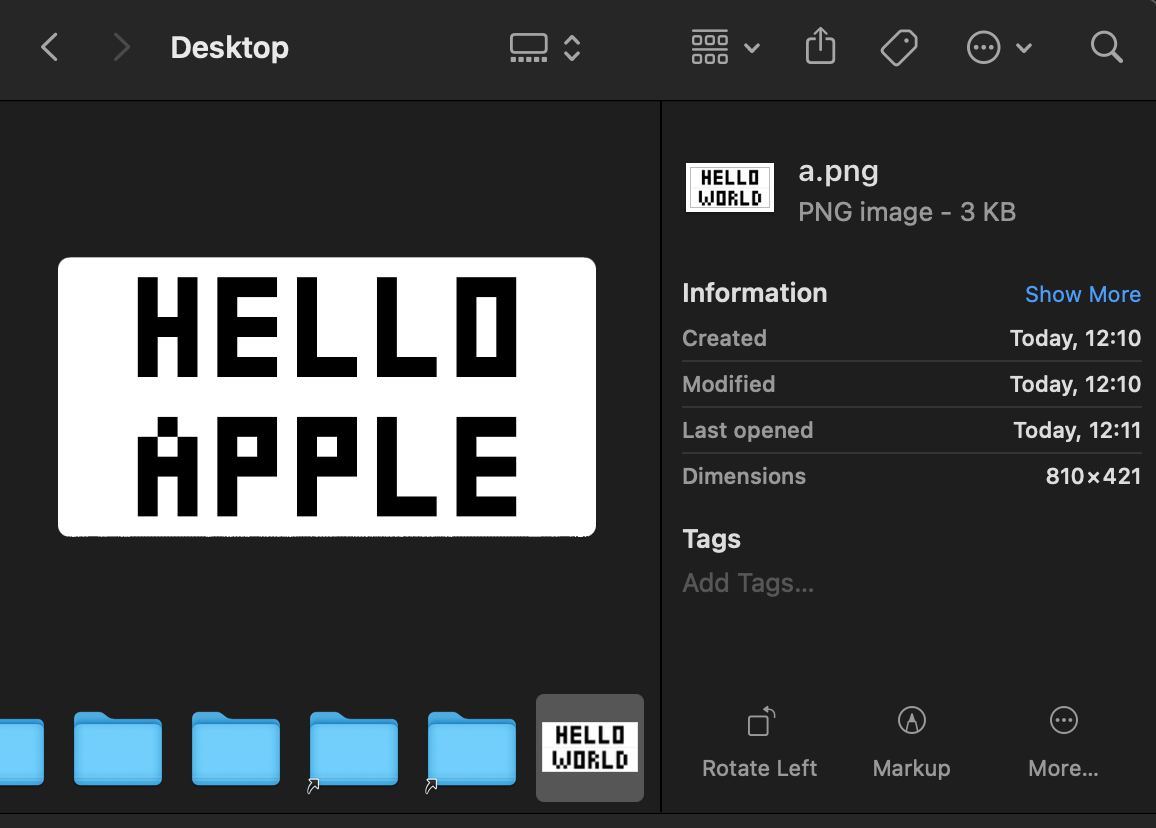The width and height of the screenshot is (1156, 828).
Task: Open the ellipsis action menu in the toolbar
Action: (999, 48)
